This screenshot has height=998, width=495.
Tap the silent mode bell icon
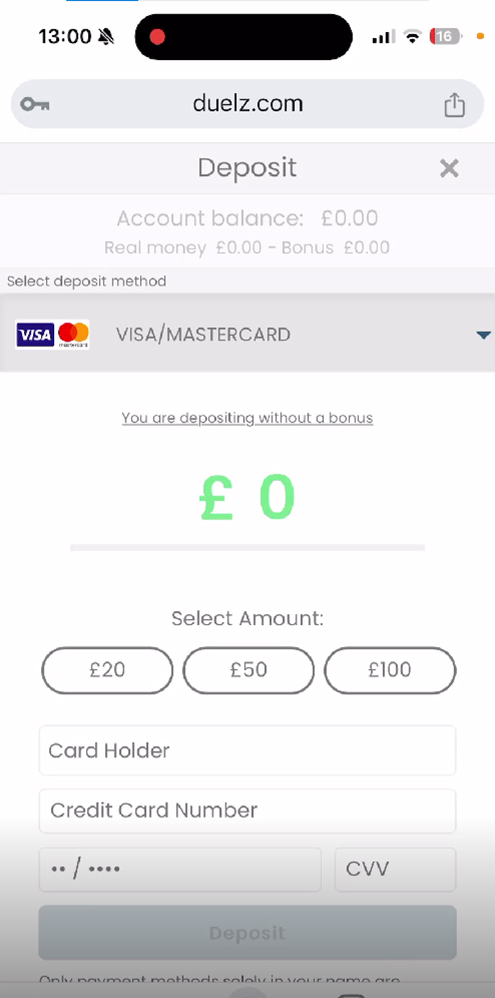click(x=106, y=37)
